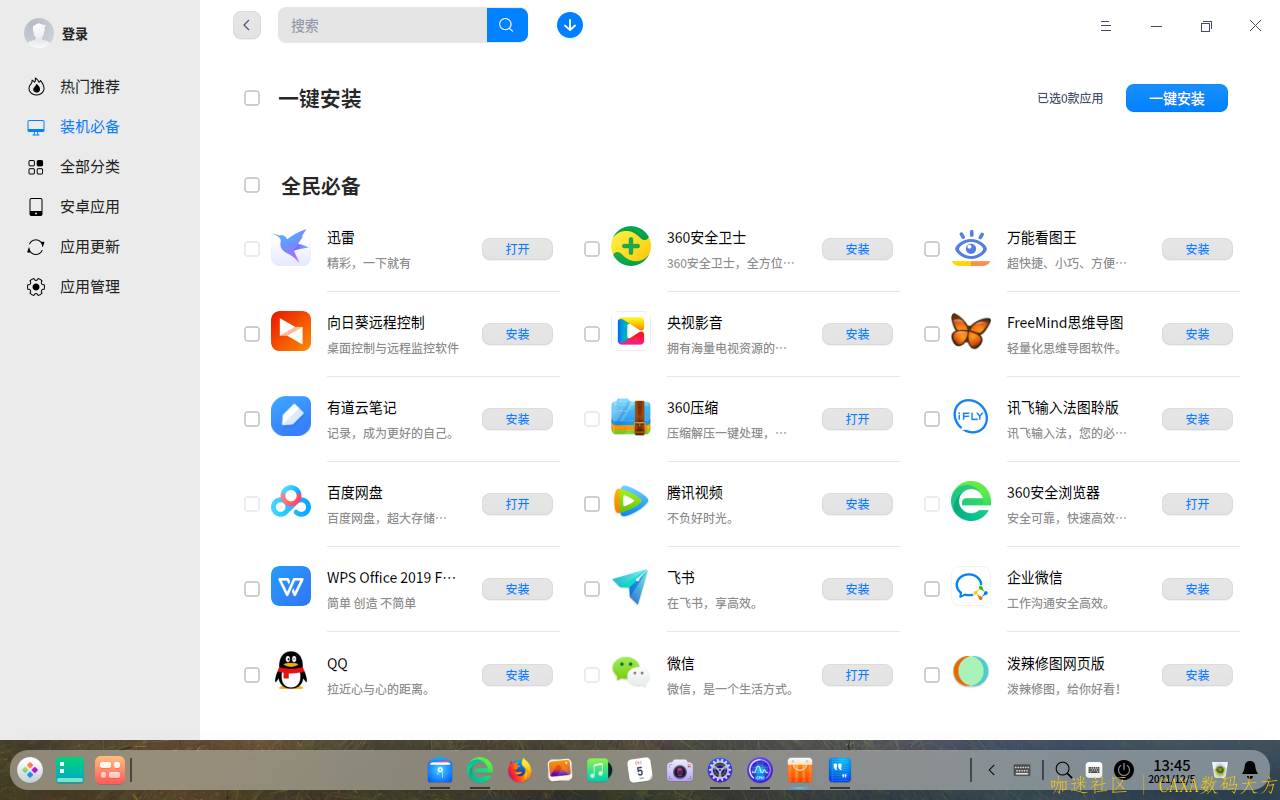Click the 360安全浏览器 app icon
The image size is (1280, 800).
click(971, 502)
